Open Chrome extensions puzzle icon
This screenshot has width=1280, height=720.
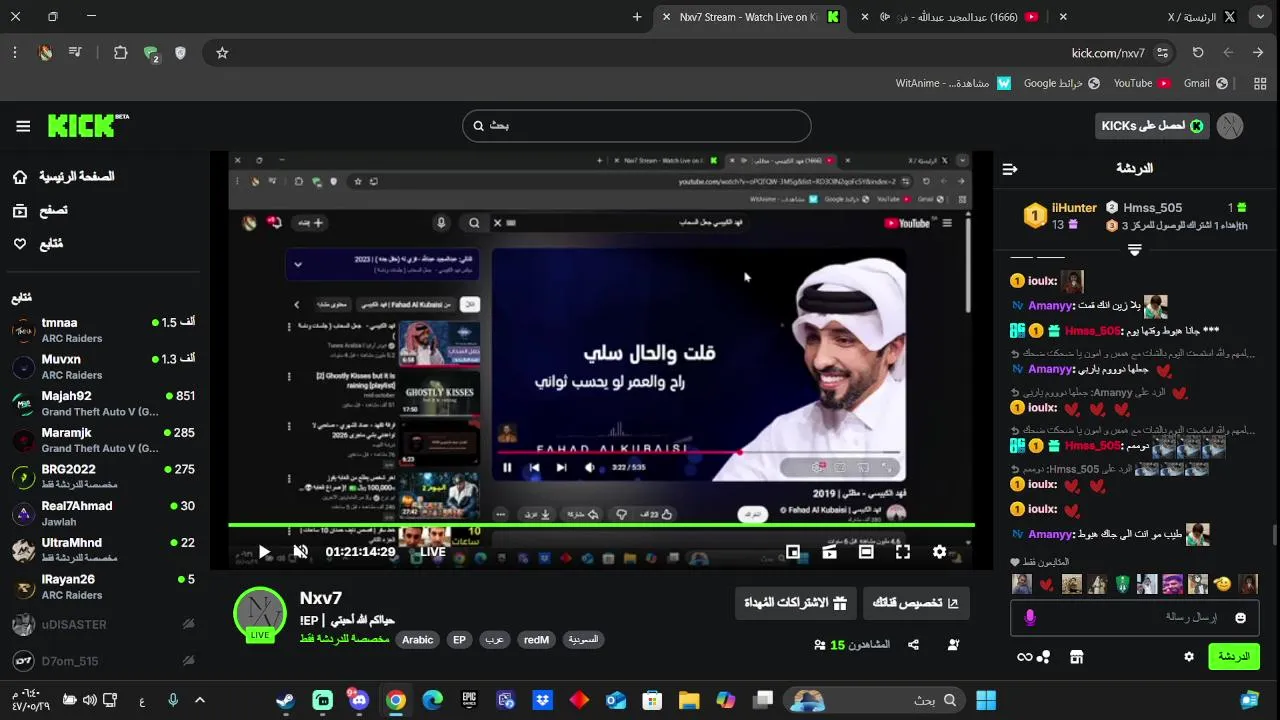pos(121,53)
